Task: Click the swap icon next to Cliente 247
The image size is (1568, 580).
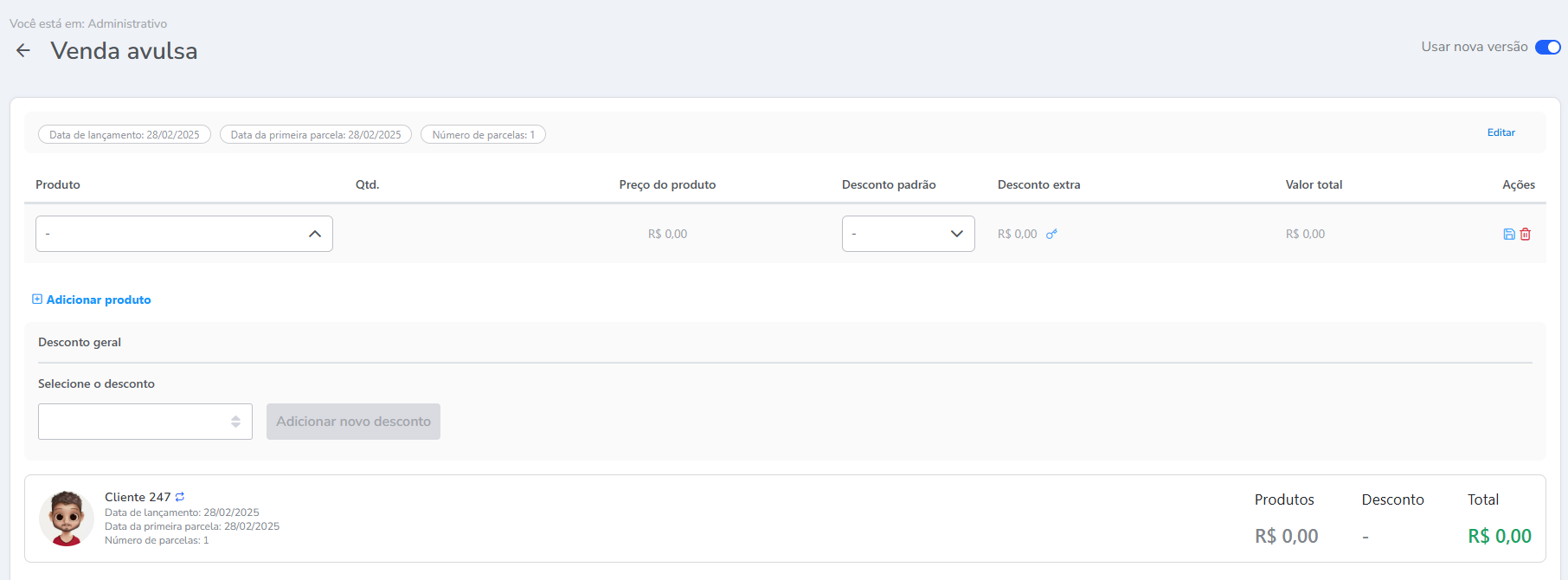Action: click(180, 497)
